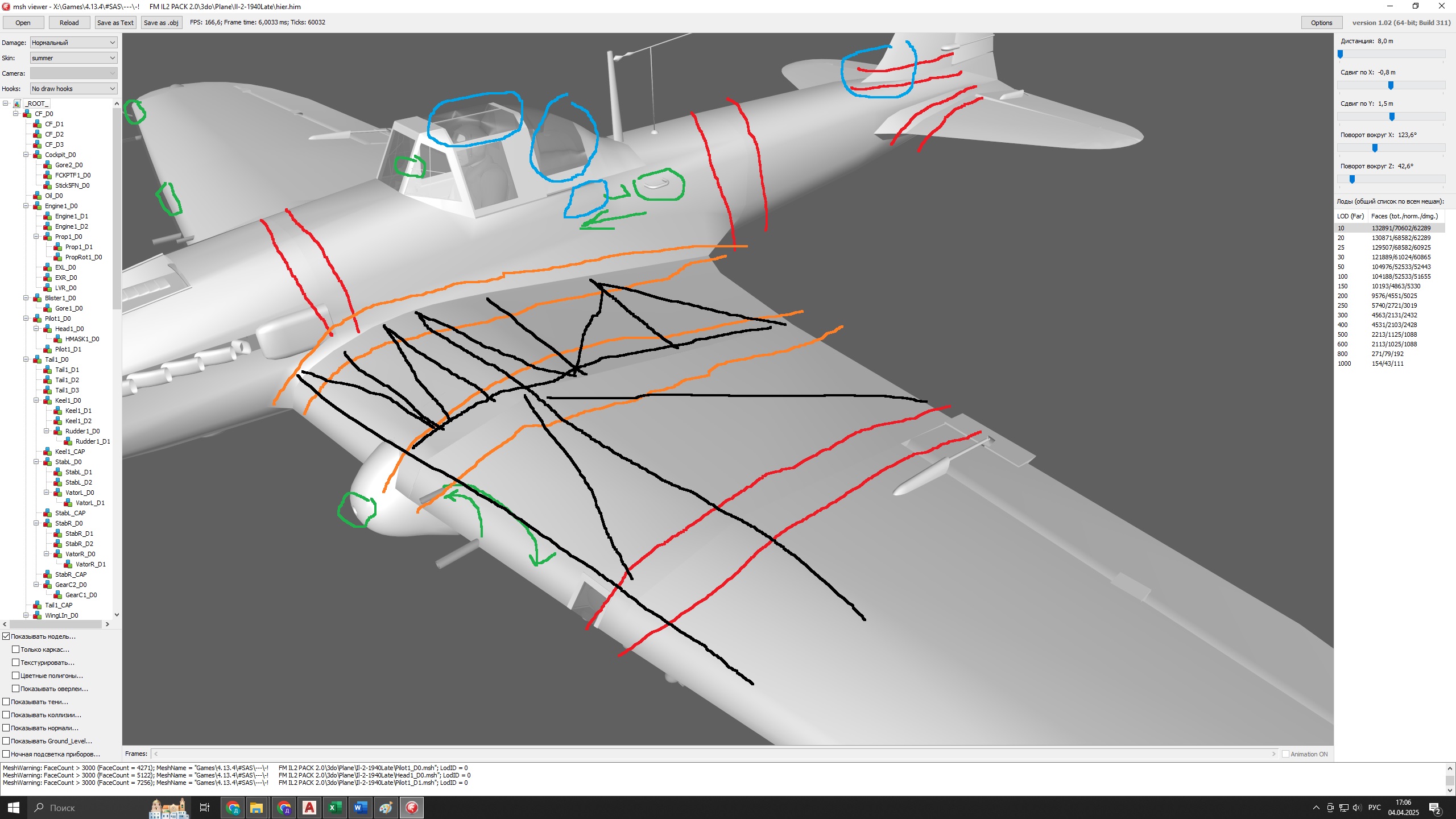
Task: Select the Pilot1_D0 tree item
Action: 57,318
